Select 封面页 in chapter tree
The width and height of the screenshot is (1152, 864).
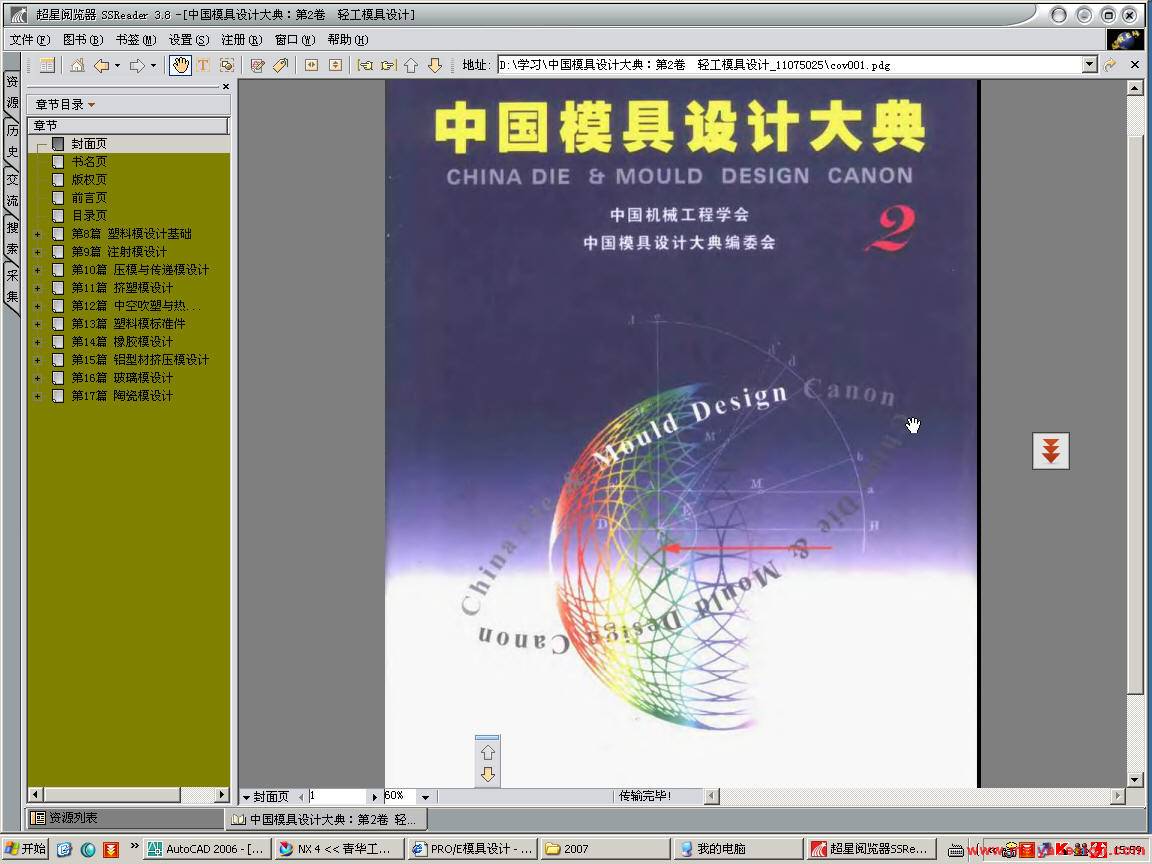tap(89, 144)
